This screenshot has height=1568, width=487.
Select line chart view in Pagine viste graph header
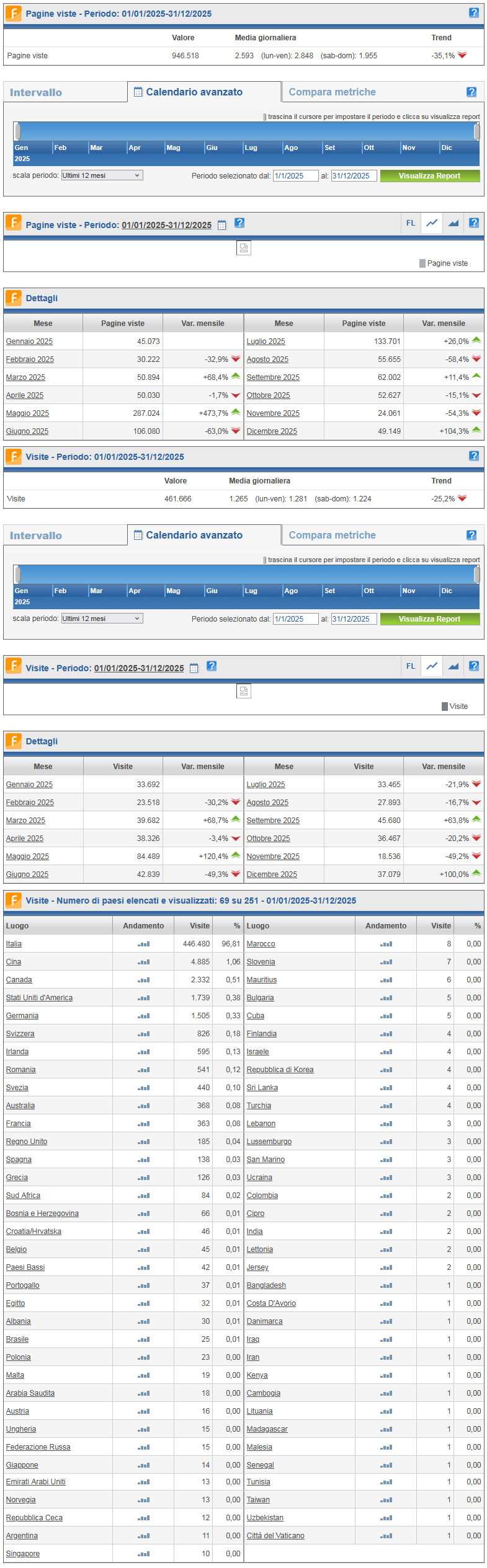coord(432,223)
